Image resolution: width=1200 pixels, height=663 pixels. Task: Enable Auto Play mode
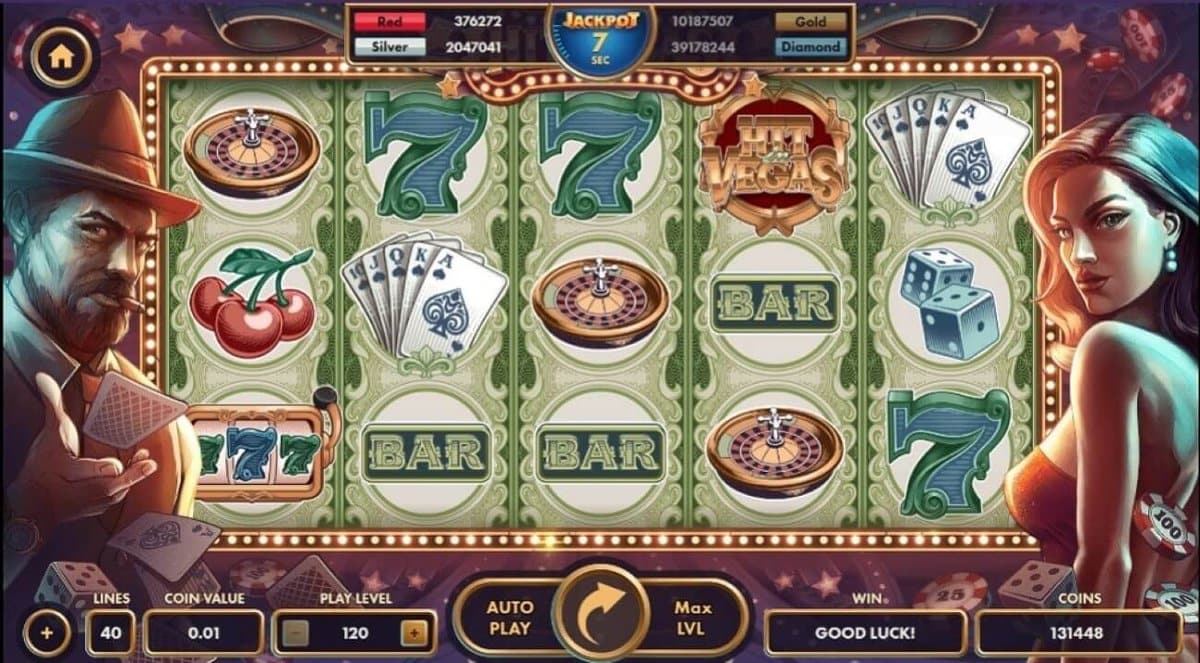coord(509,615)
